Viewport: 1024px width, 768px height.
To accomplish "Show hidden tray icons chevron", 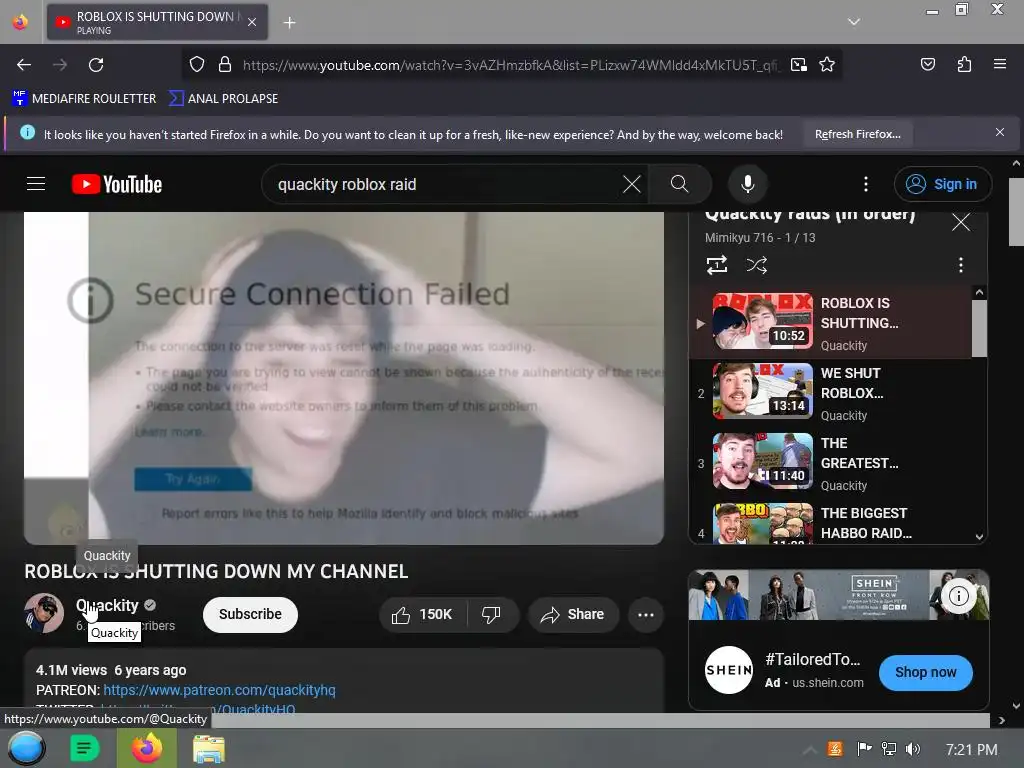I will click(809, 750).
